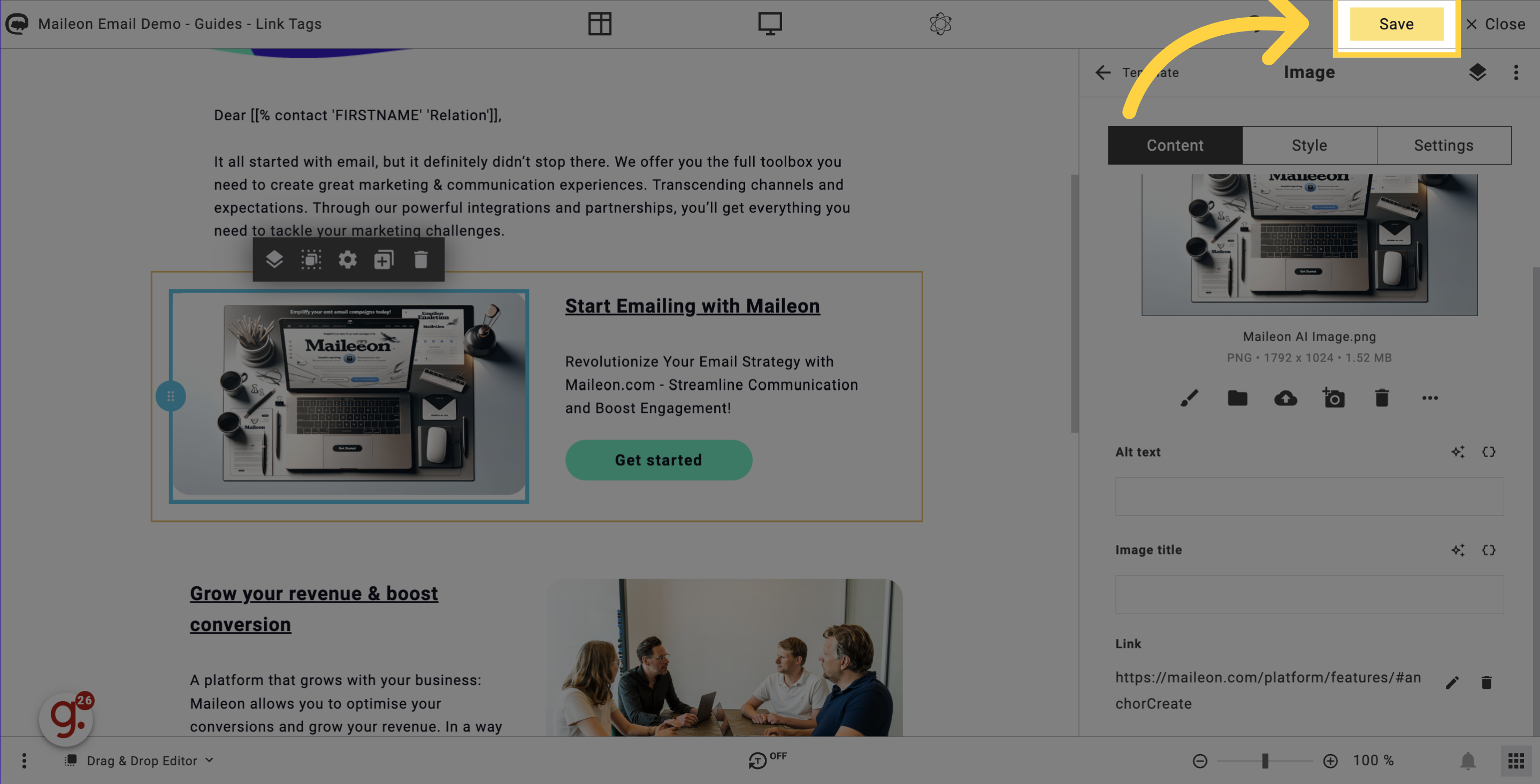This screenshot has width=1540, height=784.
Task: Click the delete block icon in toolbar
Action: [421, 259]
